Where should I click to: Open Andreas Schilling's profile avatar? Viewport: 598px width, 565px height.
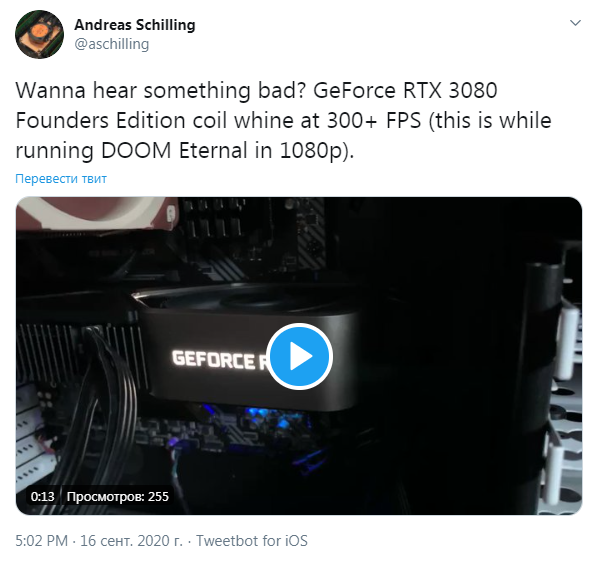[39, 34]
